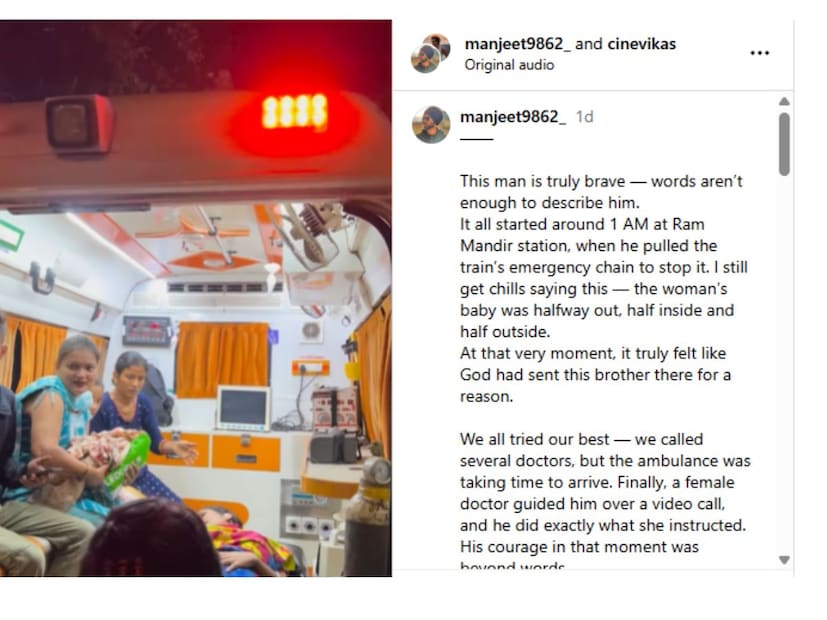Open cinevikas profile from post header

[x=641, y=44]
